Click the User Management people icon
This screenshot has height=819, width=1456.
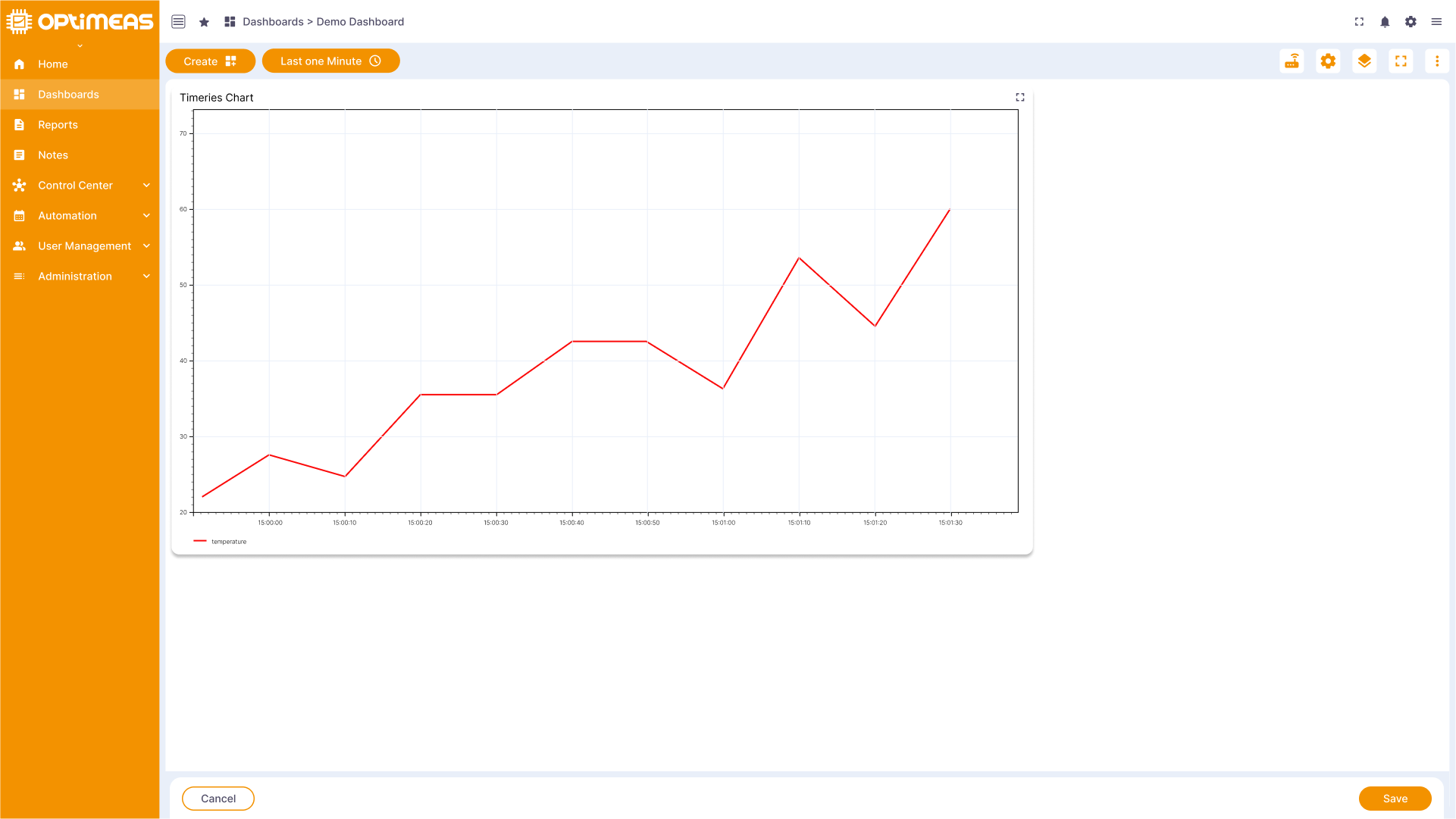(20, 246)
